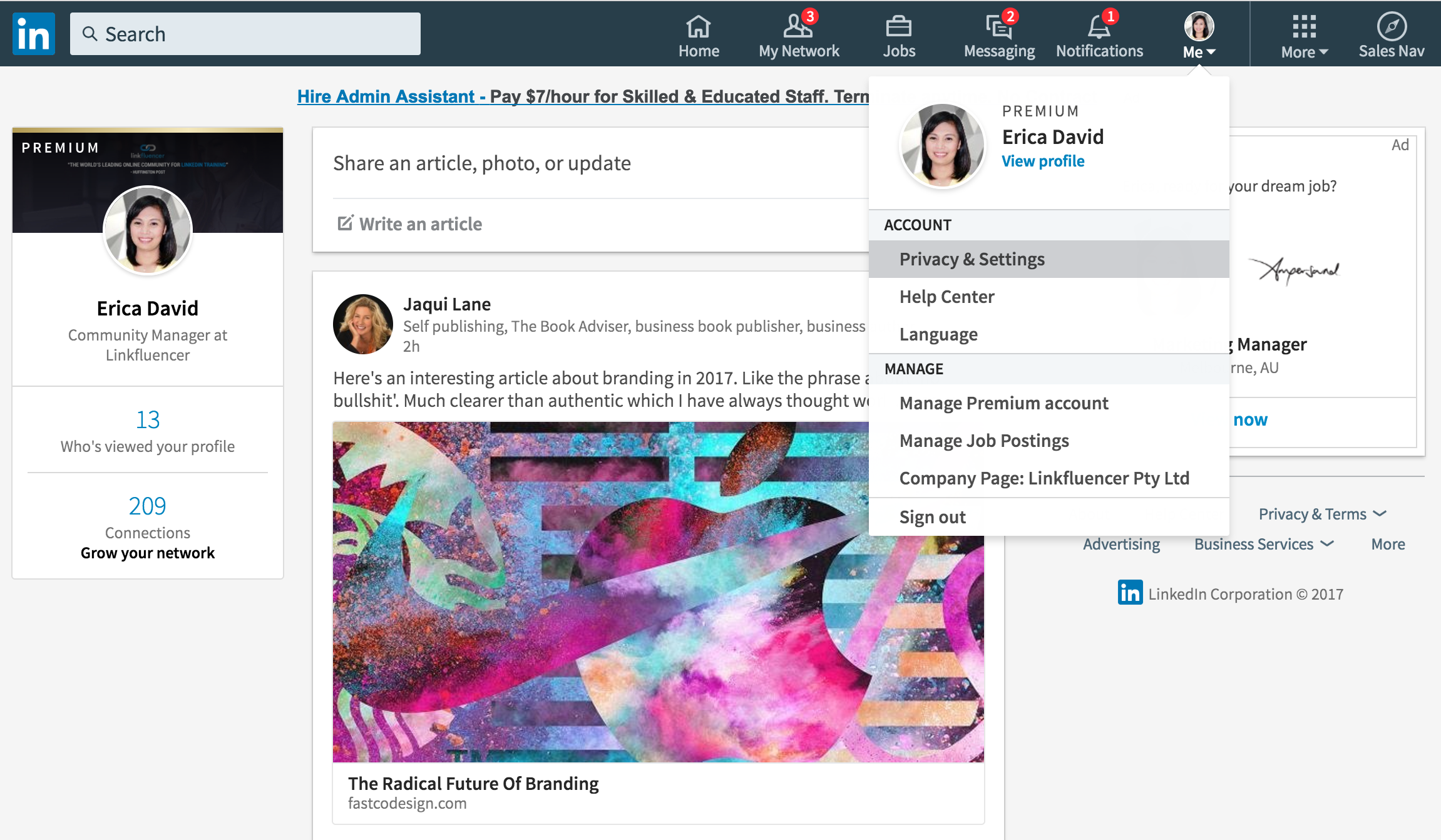Select Language account setting
The image size is (1441, 840).
[938, 334]
